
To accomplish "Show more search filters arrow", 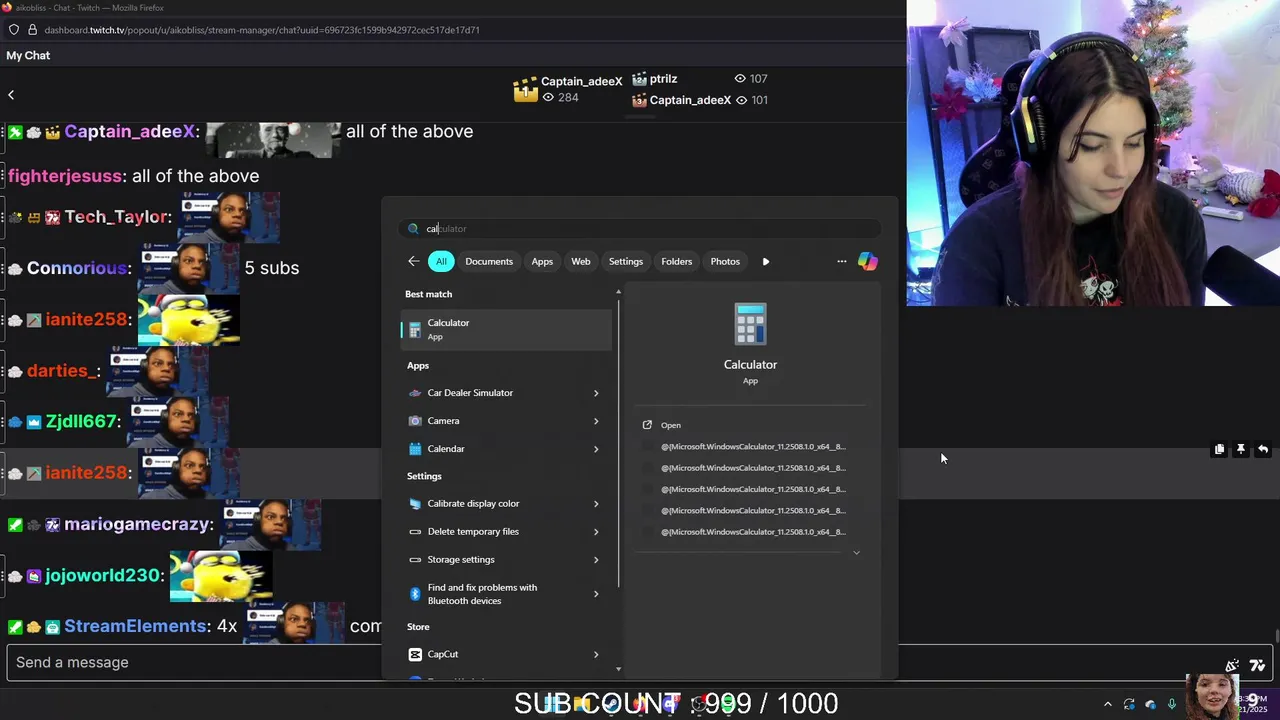I will tap(766, 261).
